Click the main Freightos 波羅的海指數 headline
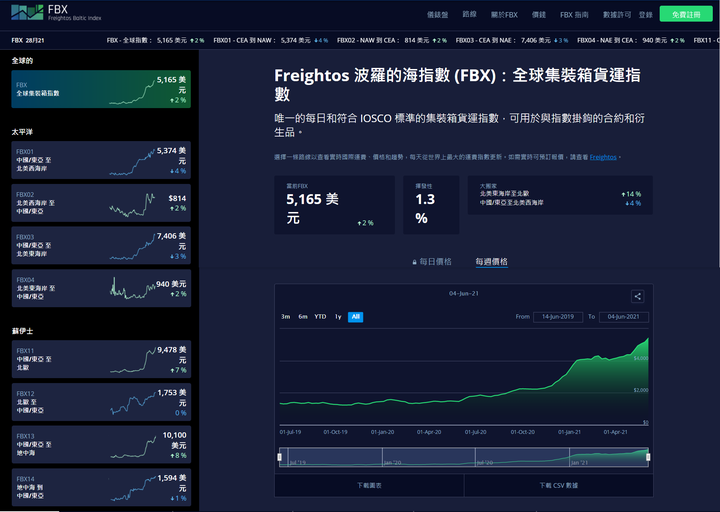Viewport: 720px width, 512px height. [x=457, y=84]
